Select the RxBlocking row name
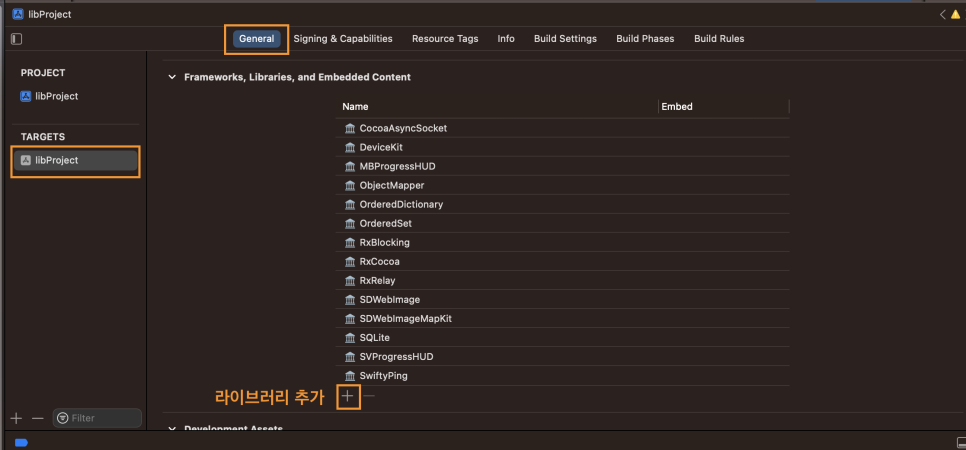This screenshot has height=450, width=966. [384, 242]
